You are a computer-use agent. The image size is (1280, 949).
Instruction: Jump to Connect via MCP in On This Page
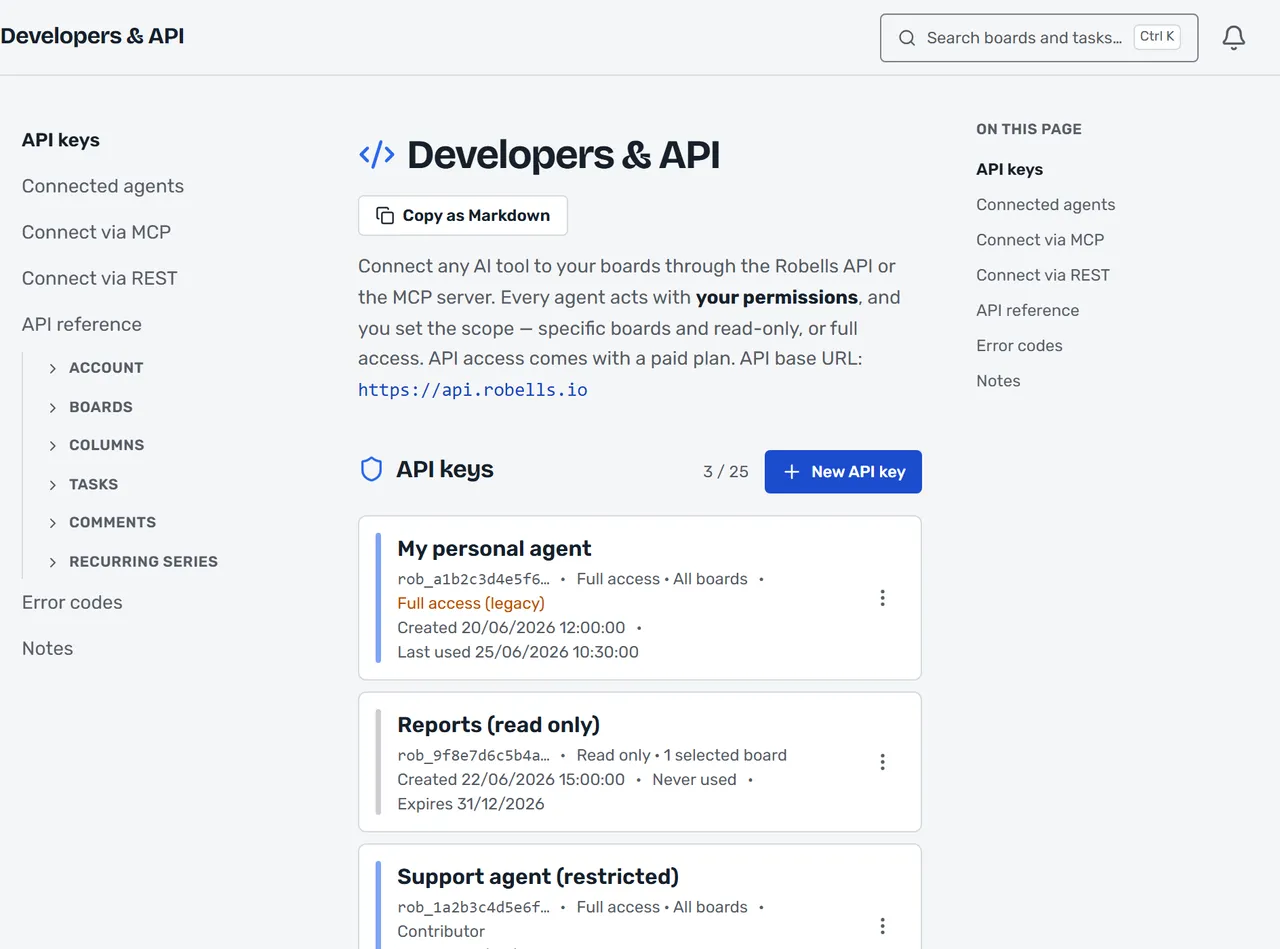click(x=1040, y=240)
